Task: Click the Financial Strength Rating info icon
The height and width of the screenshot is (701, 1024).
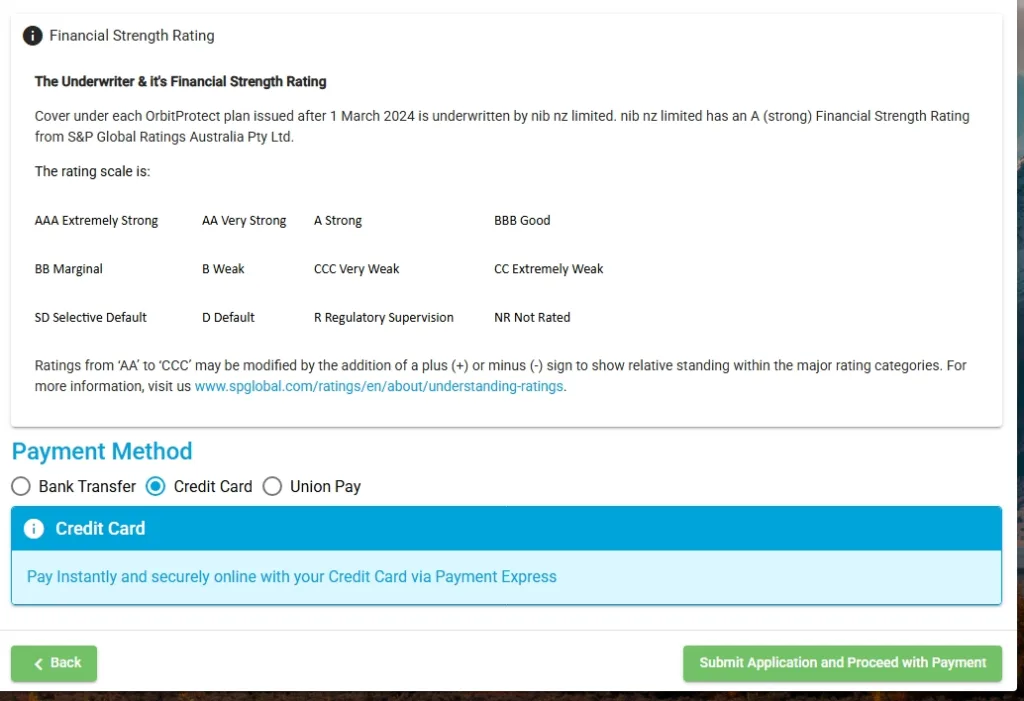Action: [32, 35]
